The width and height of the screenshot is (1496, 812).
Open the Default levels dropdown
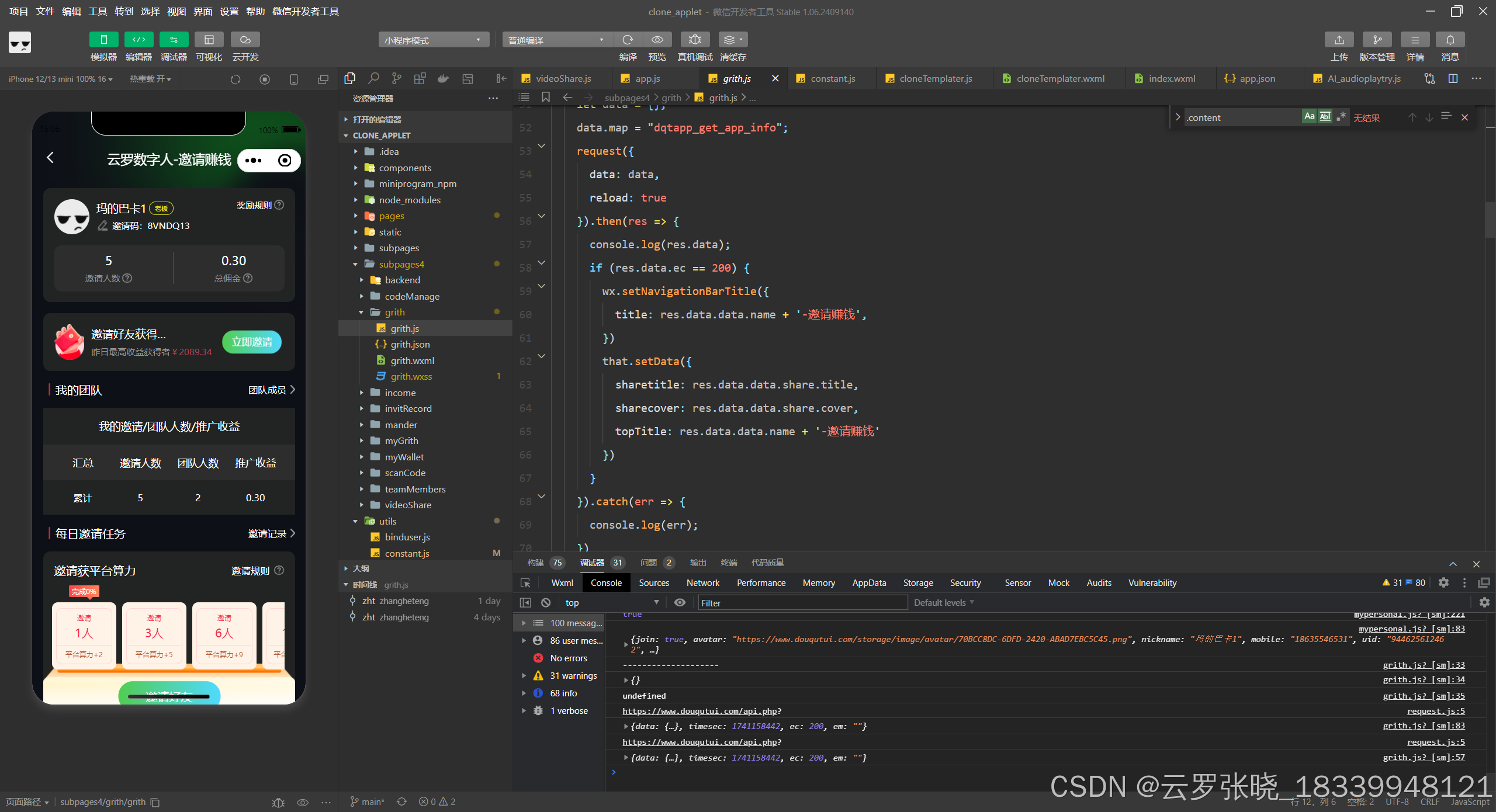tap(943, 602)
